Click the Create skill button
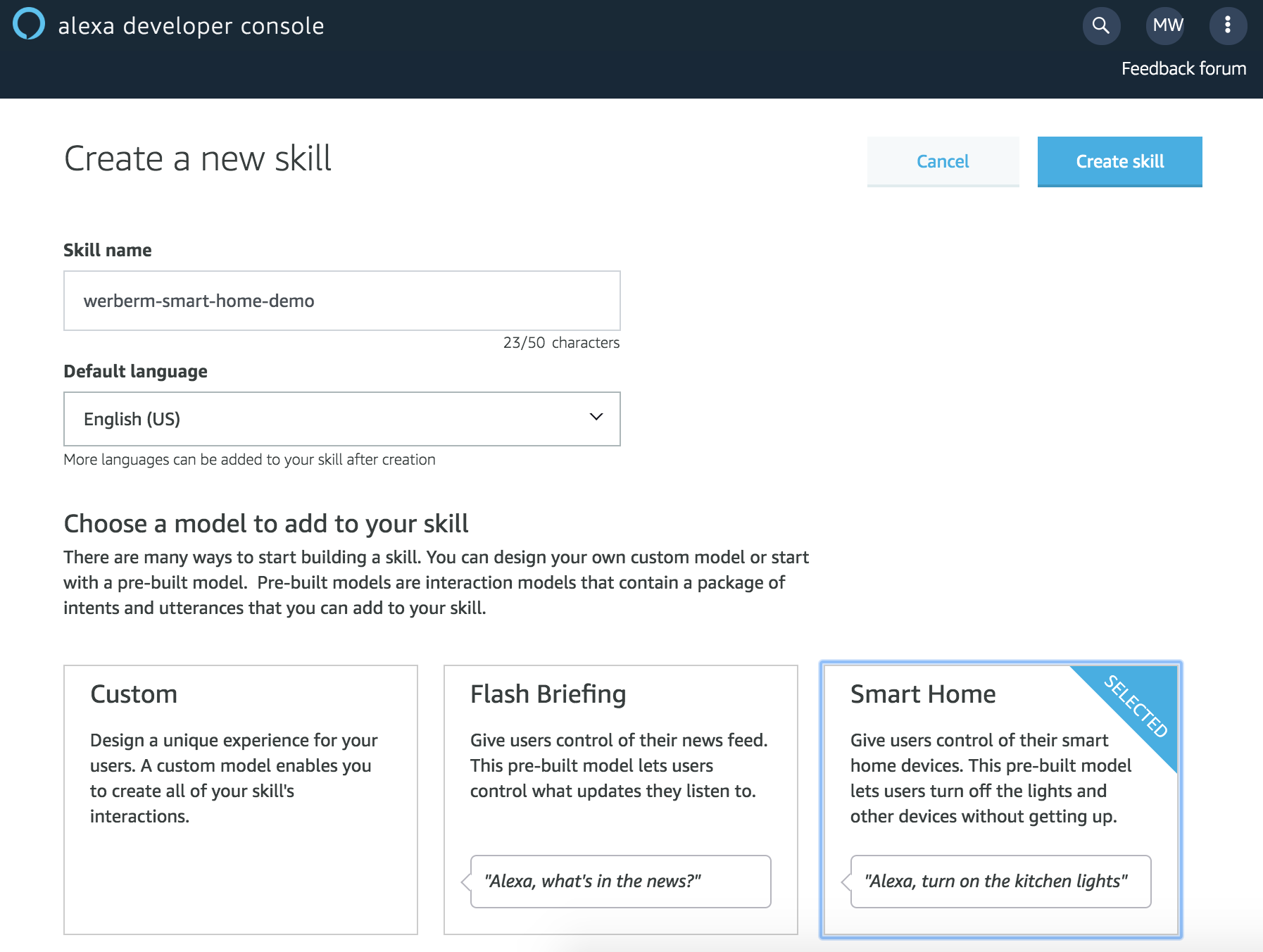Screen dimensions: 1263x952 click(x=1119, y=161)
